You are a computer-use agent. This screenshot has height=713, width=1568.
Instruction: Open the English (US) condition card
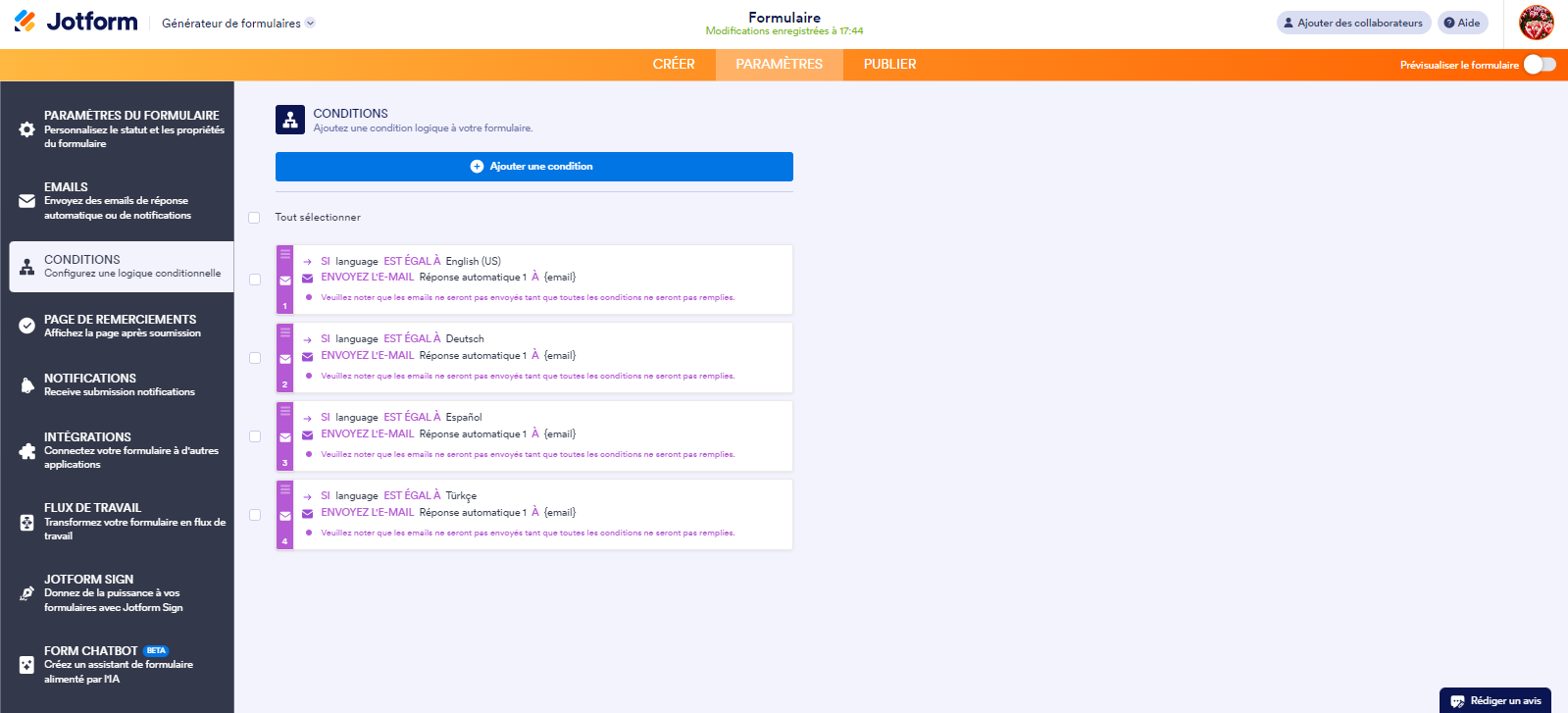click(x=534, y=280)
